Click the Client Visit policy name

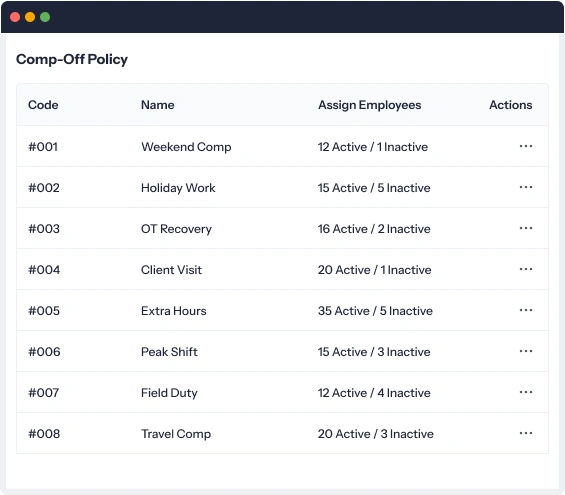point(171,270)
